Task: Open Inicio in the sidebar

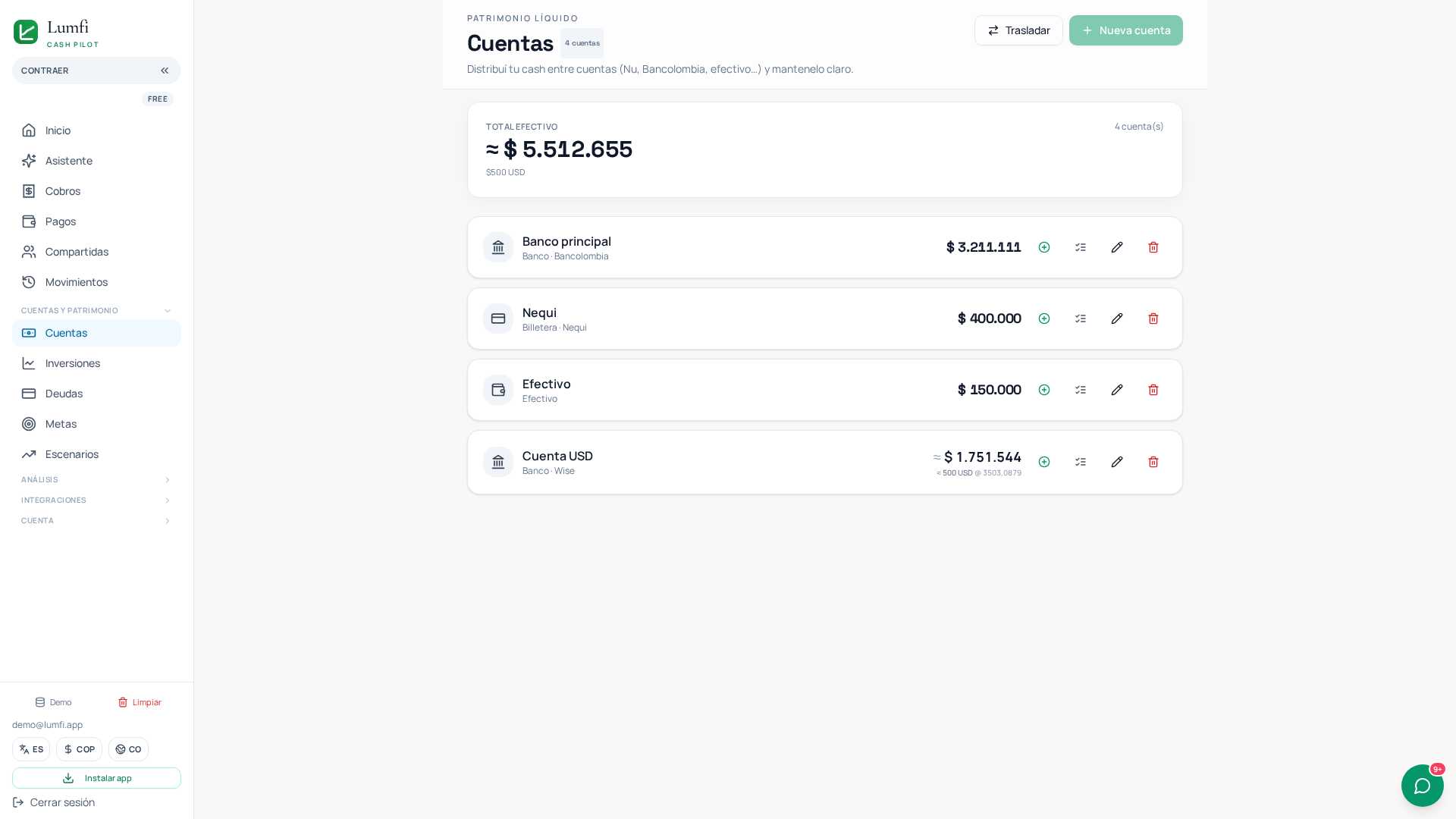Action: click(x=96, y=130)
